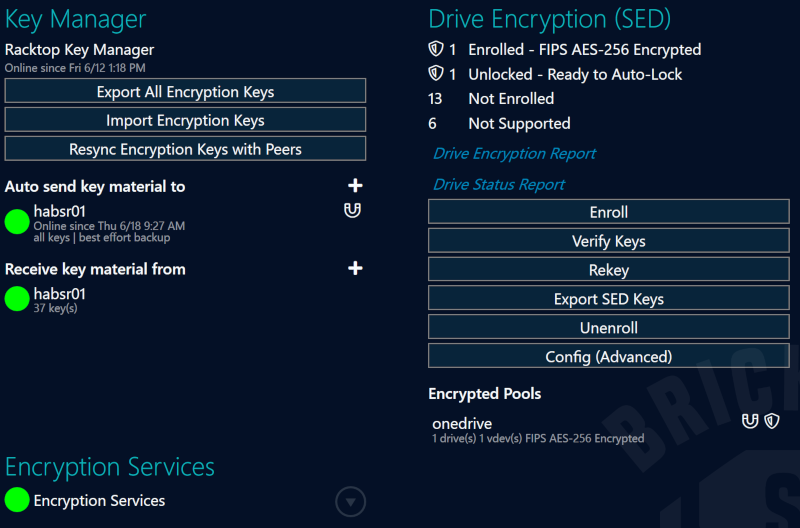Run Verify Keys for drives

click(608, 241)
